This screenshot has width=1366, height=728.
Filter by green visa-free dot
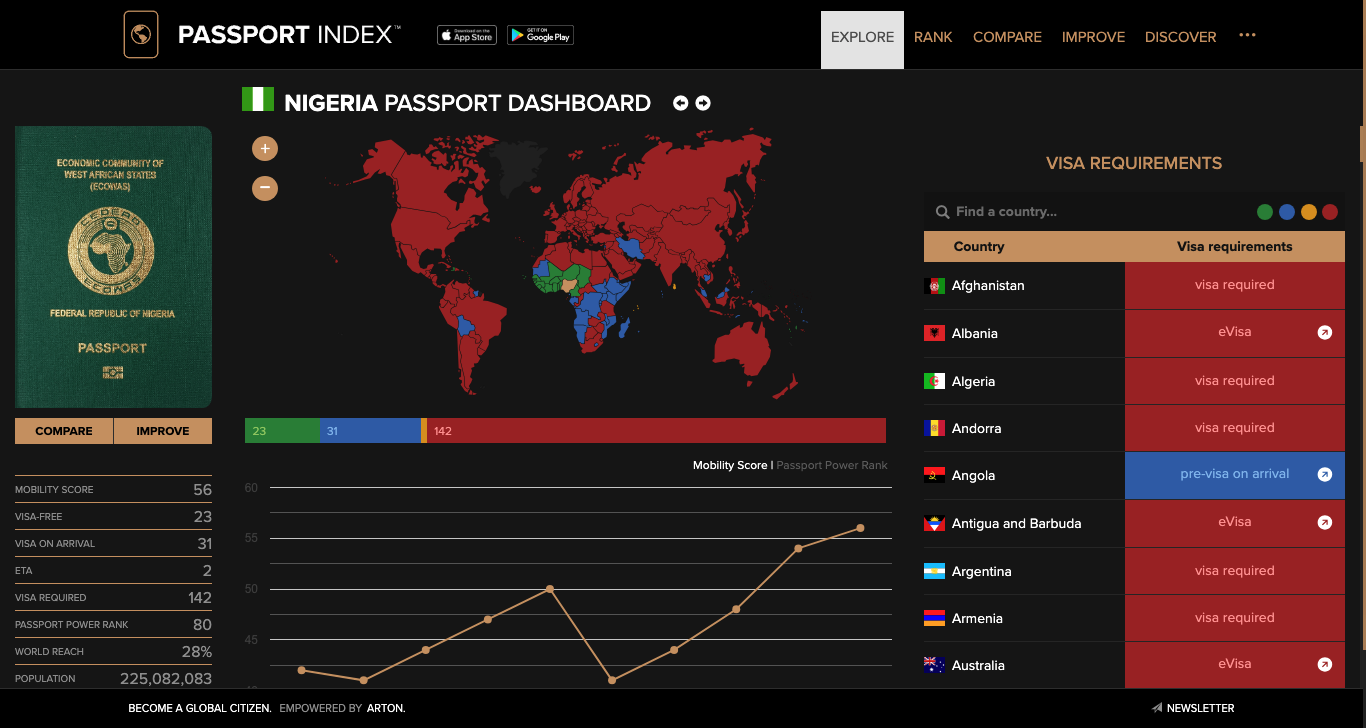(x=1265, y=212)
